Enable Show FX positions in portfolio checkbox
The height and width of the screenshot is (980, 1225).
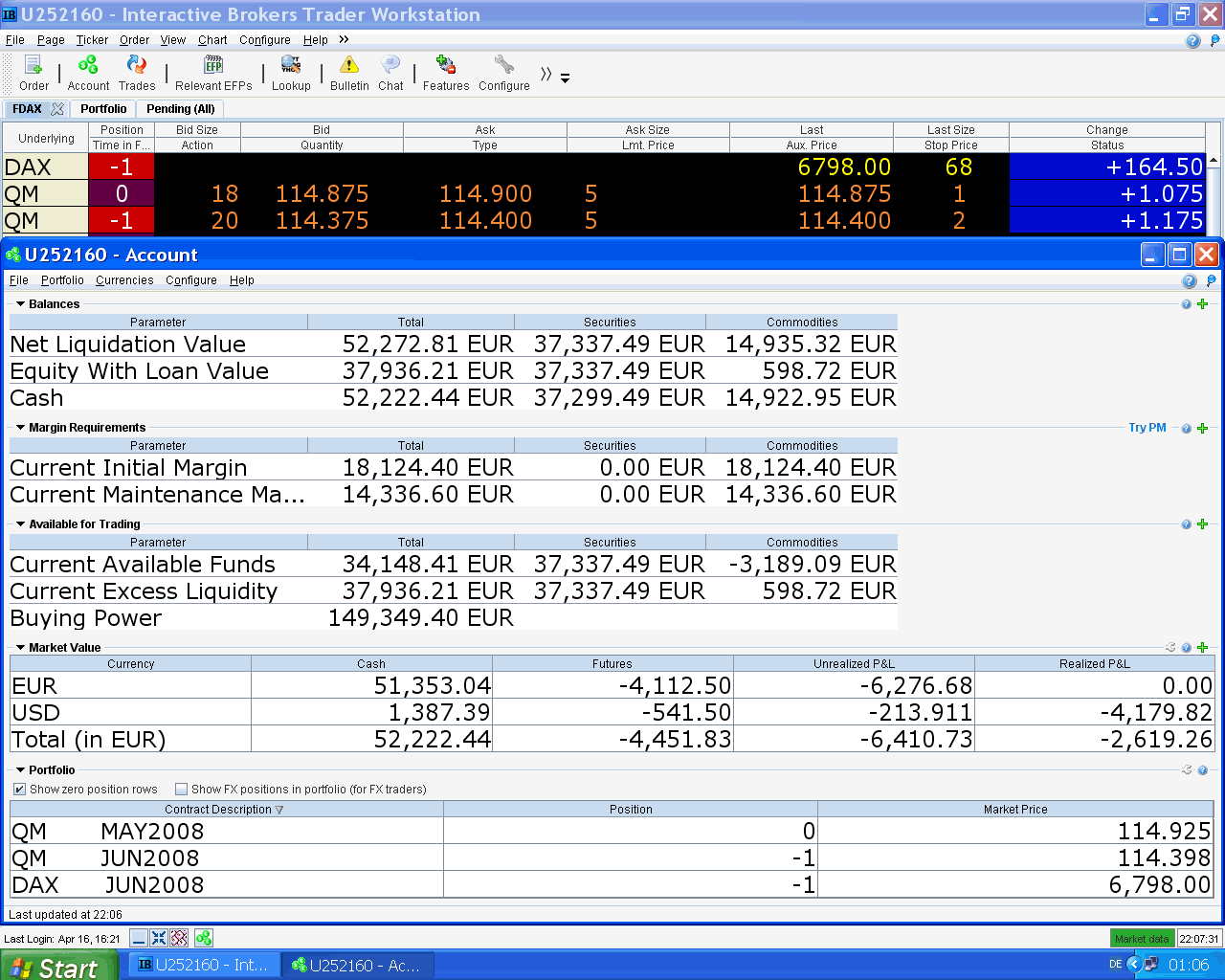coord(181,790)
